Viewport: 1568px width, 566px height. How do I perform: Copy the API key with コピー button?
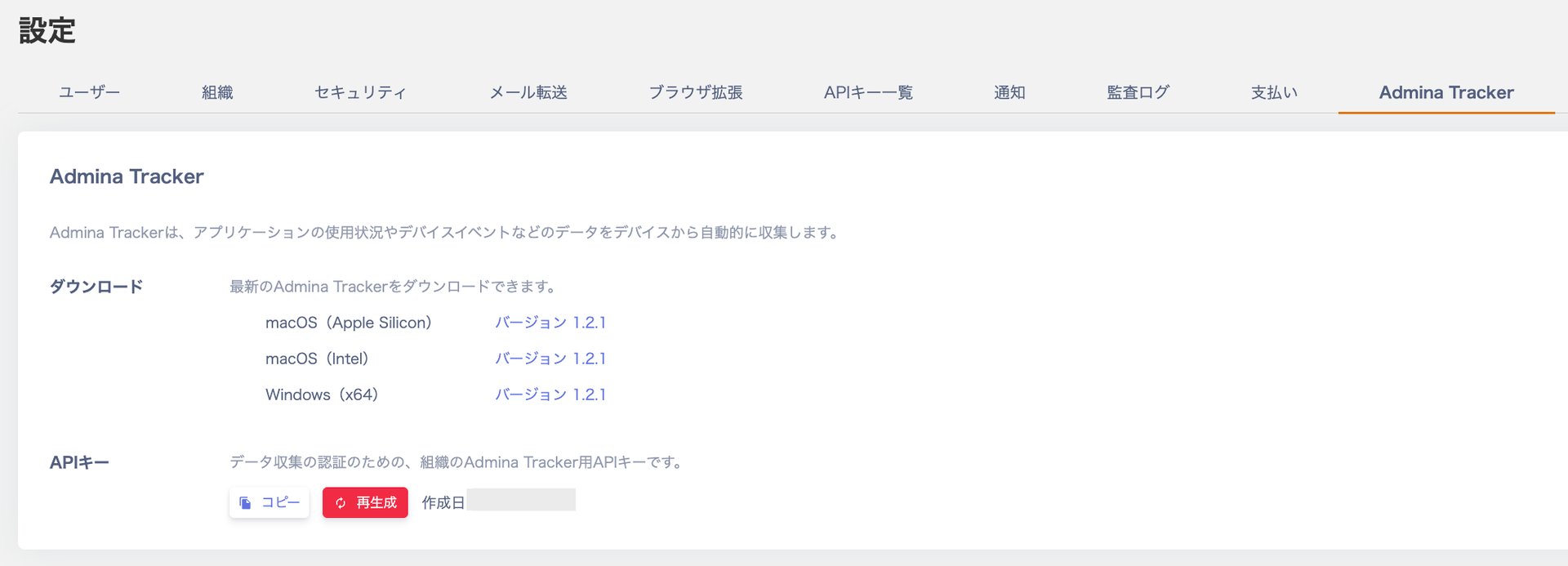click(269, 502)
